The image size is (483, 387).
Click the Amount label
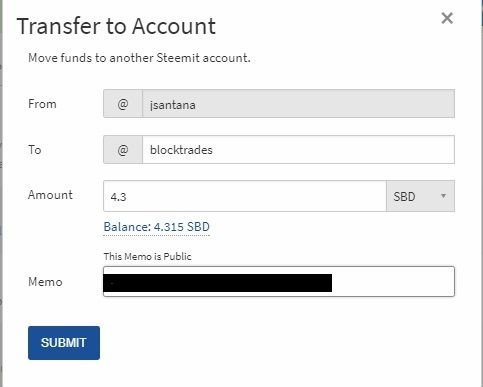click(50, 195)
